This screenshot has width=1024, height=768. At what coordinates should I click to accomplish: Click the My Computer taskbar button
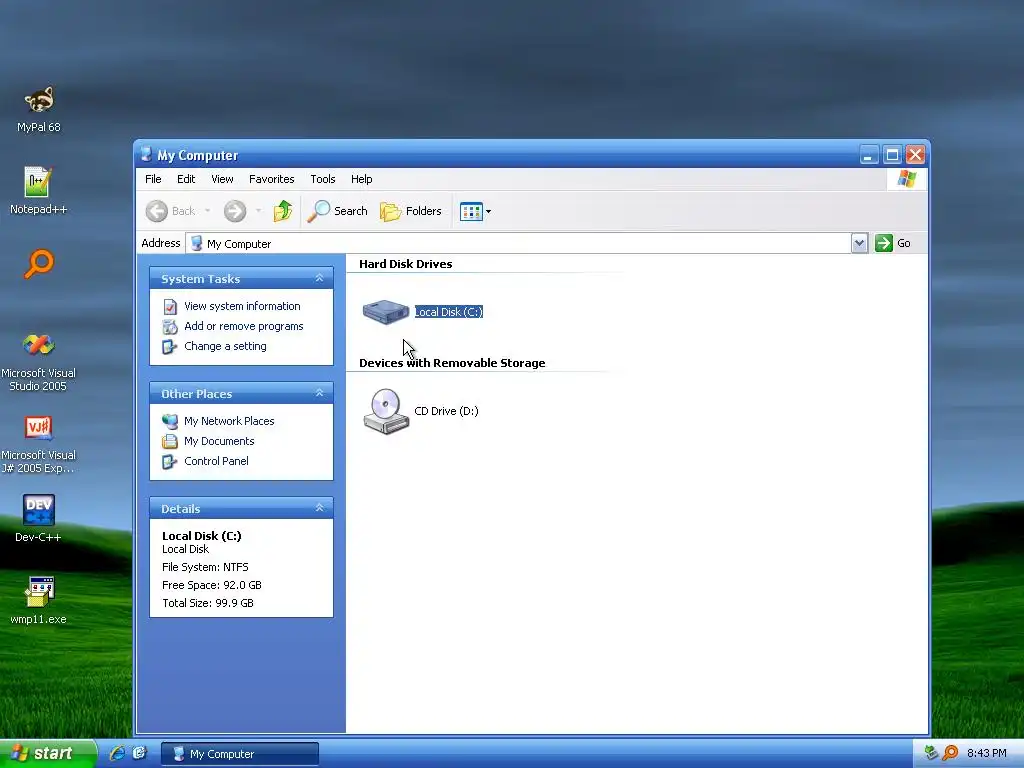click(240, 754)
